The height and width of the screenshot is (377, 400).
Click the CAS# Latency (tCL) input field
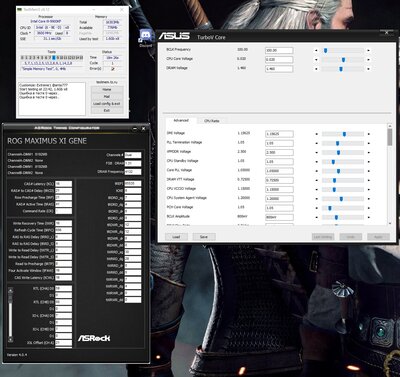click(63, 184)
